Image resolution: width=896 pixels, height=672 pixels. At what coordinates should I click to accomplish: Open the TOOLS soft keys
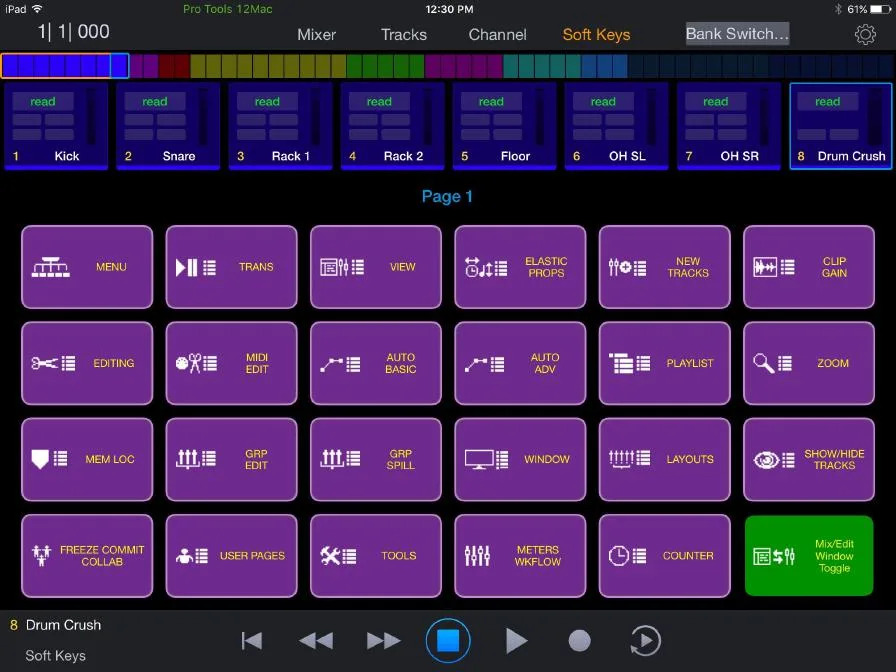376,556
